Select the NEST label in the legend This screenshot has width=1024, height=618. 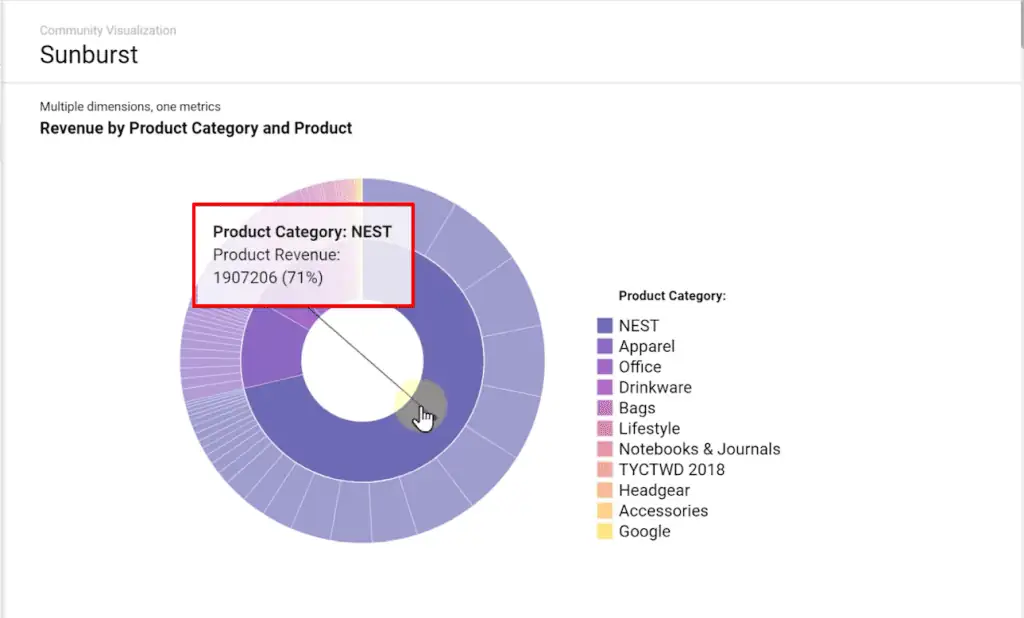(x=640, y=325)
